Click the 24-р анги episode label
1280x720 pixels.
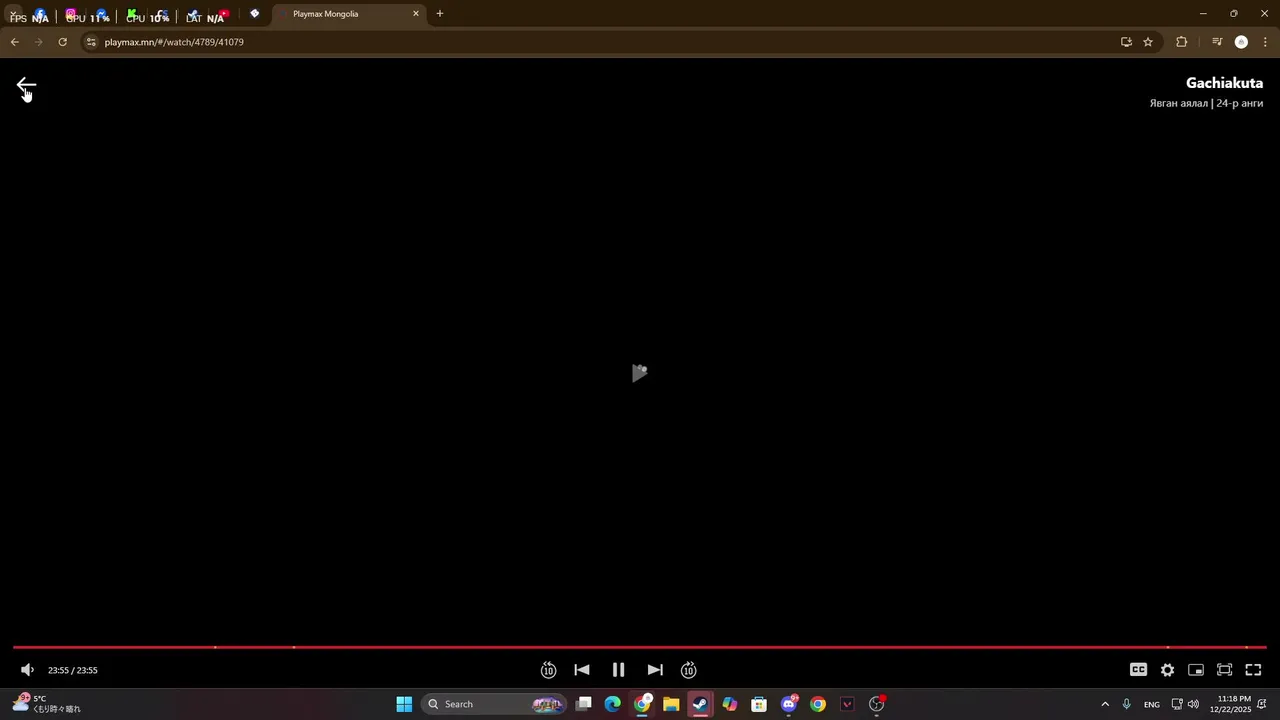tap(1240, 103)
